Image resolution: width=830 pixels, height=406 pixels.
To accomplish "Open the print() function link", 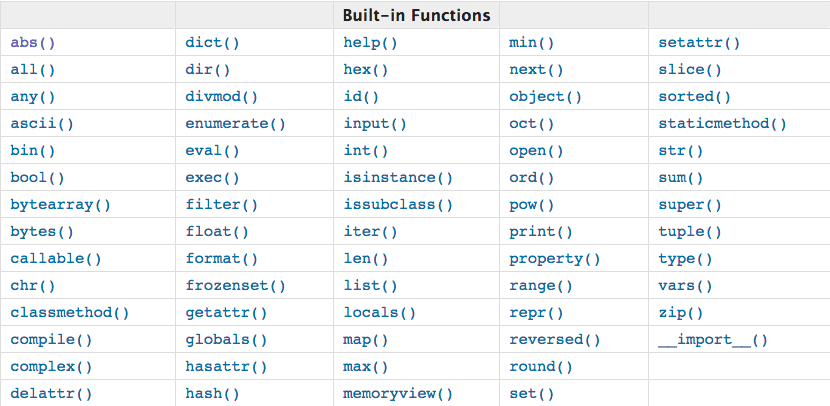I will pos(540,232).
